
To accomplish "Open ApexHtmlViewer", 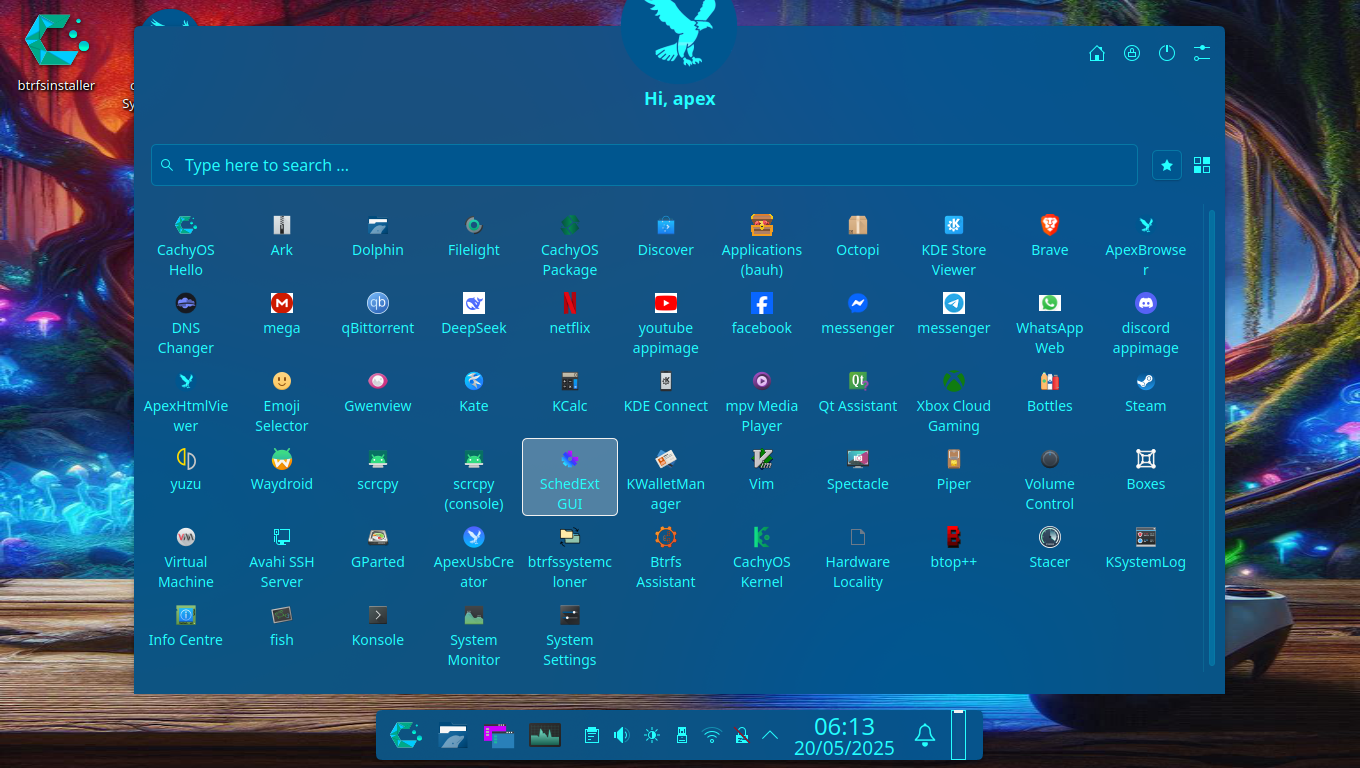I will (186, 401).
